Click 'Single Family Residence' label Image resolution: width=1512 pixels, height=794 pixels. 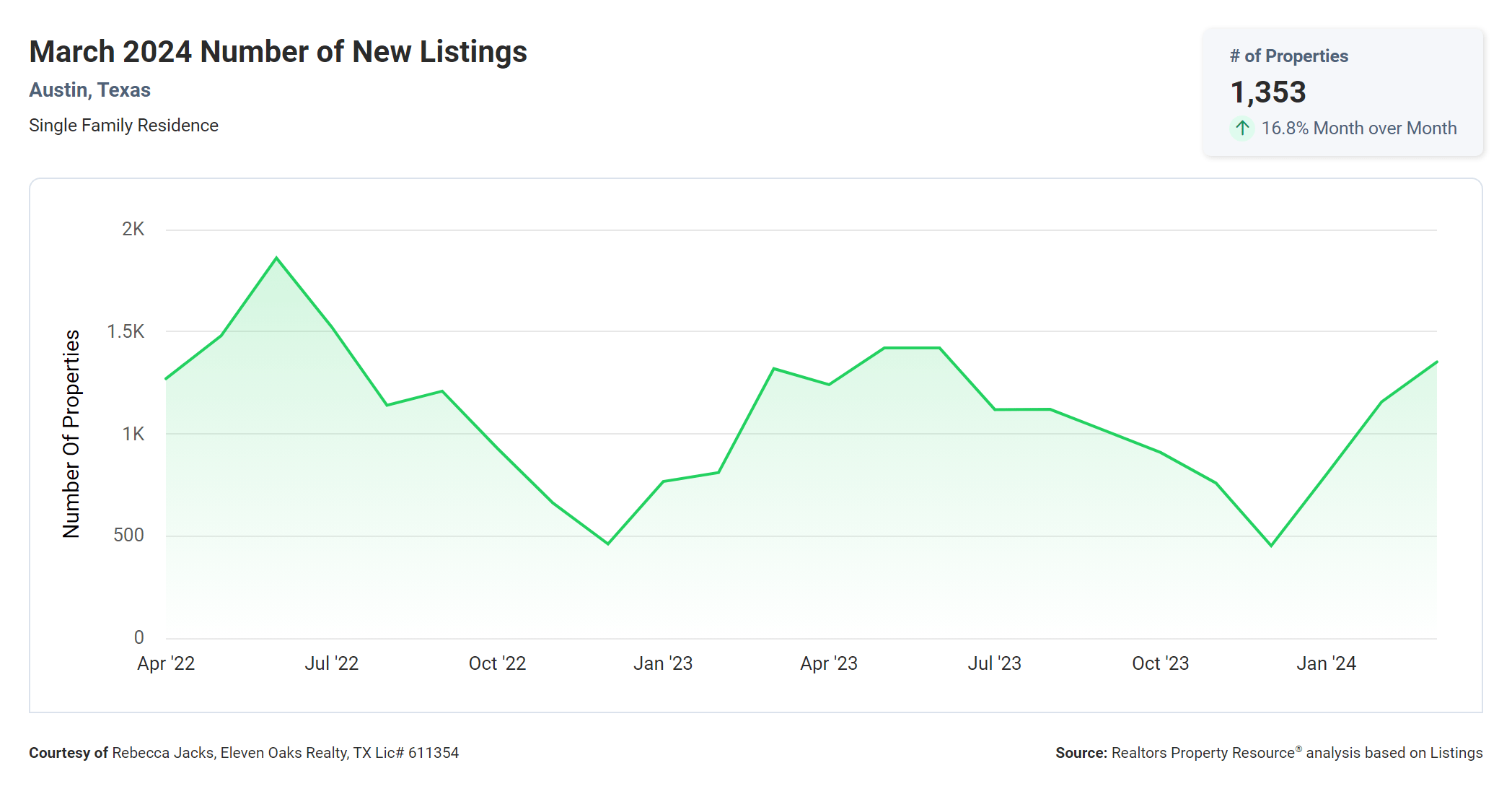[x=123, y=126]
